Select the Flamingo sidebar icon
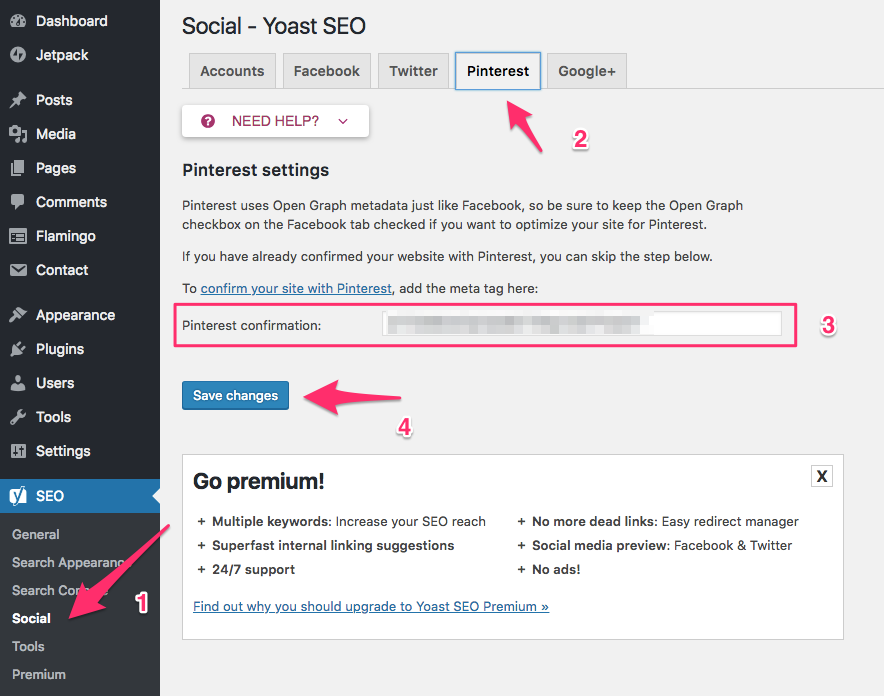This screenshot has width=884, height=696. [20, 236]
